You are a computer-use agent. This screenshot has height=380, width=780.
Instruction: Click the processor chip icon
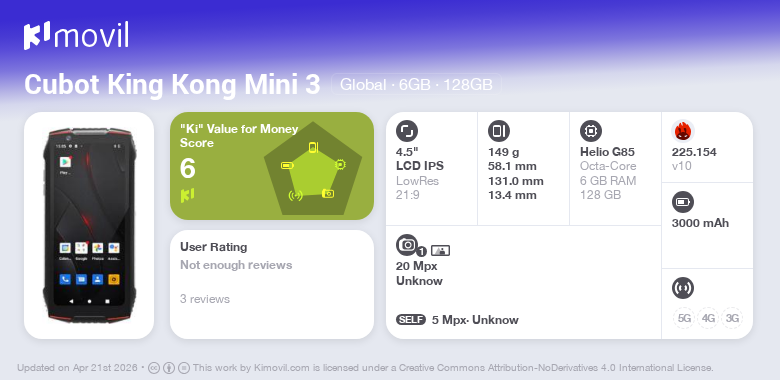pyautogui.click(x=591, y=131)
